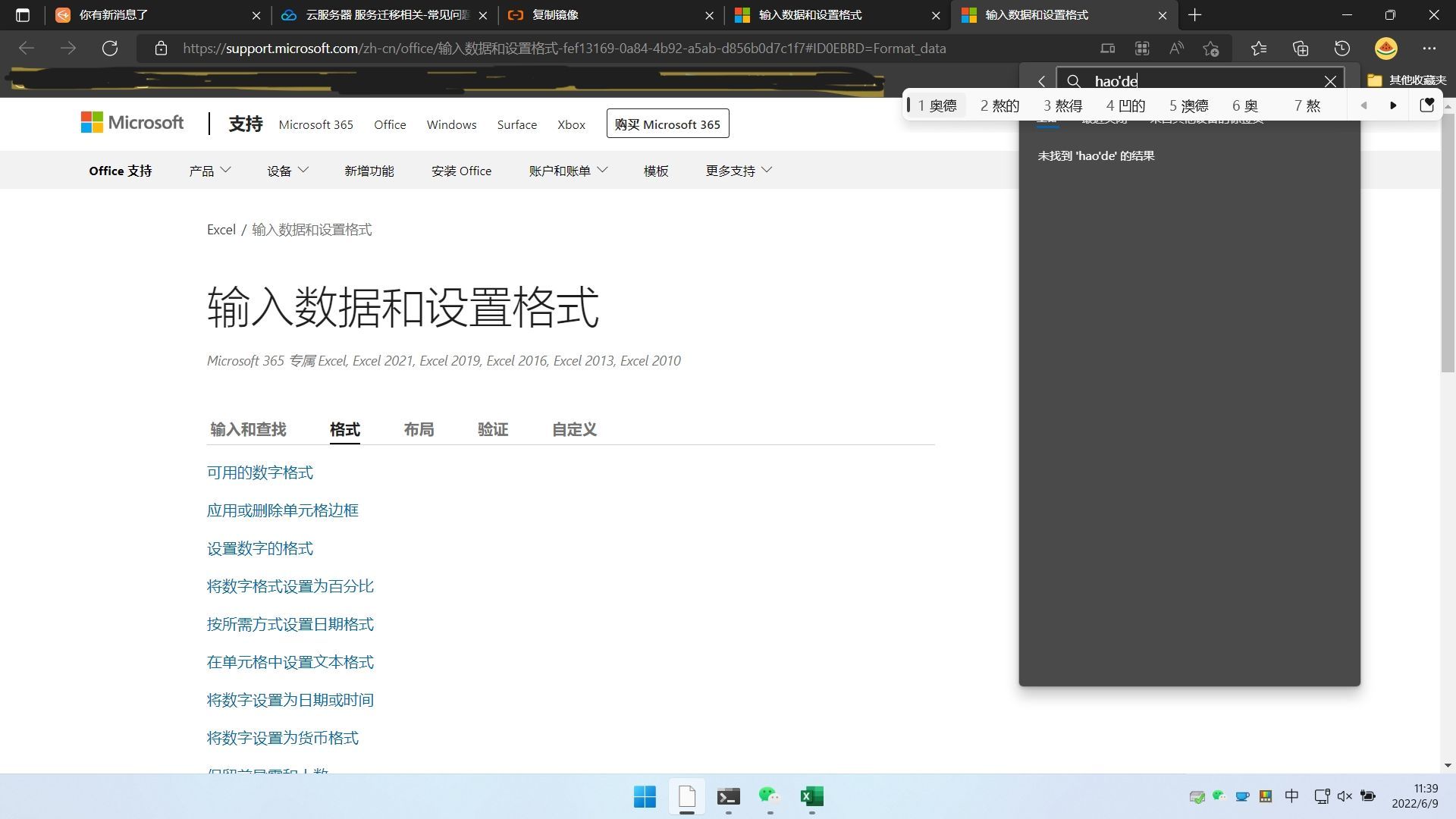Switch to the 布局 tab
This screenshot has width=1456, height=819.
(x=419, y=429)
